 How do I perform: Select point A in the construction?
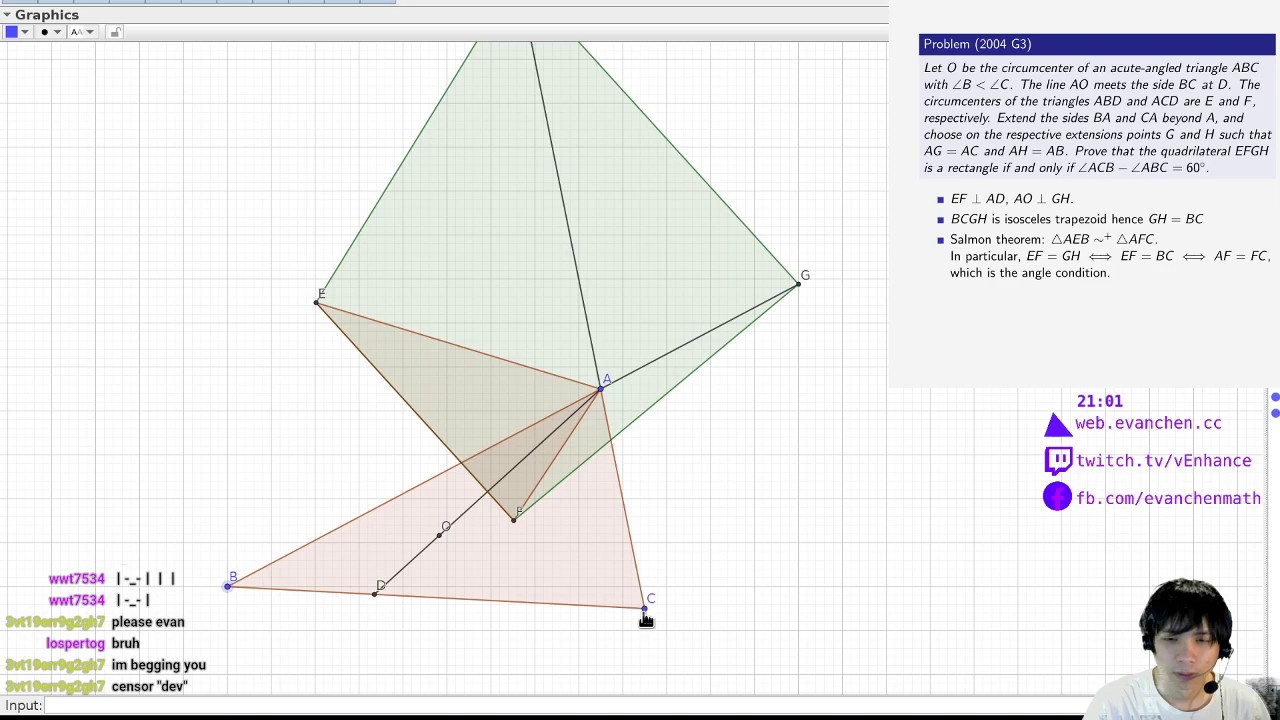click(601, 390)
